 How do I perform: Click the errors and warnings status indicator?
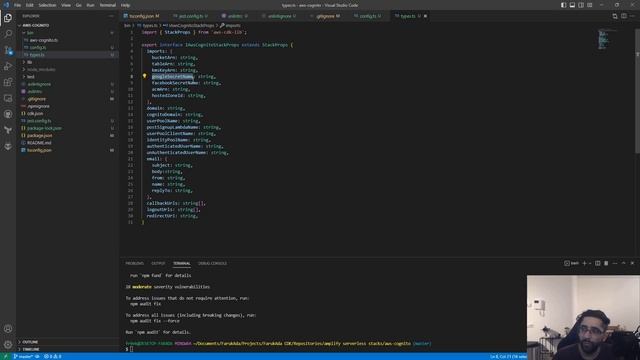pyautogui.click(x=52, y=357)
